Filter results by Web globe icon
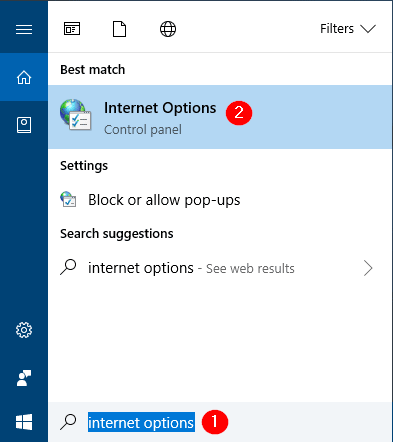Viewport: 393px width, 442px height. coord(168,29)
